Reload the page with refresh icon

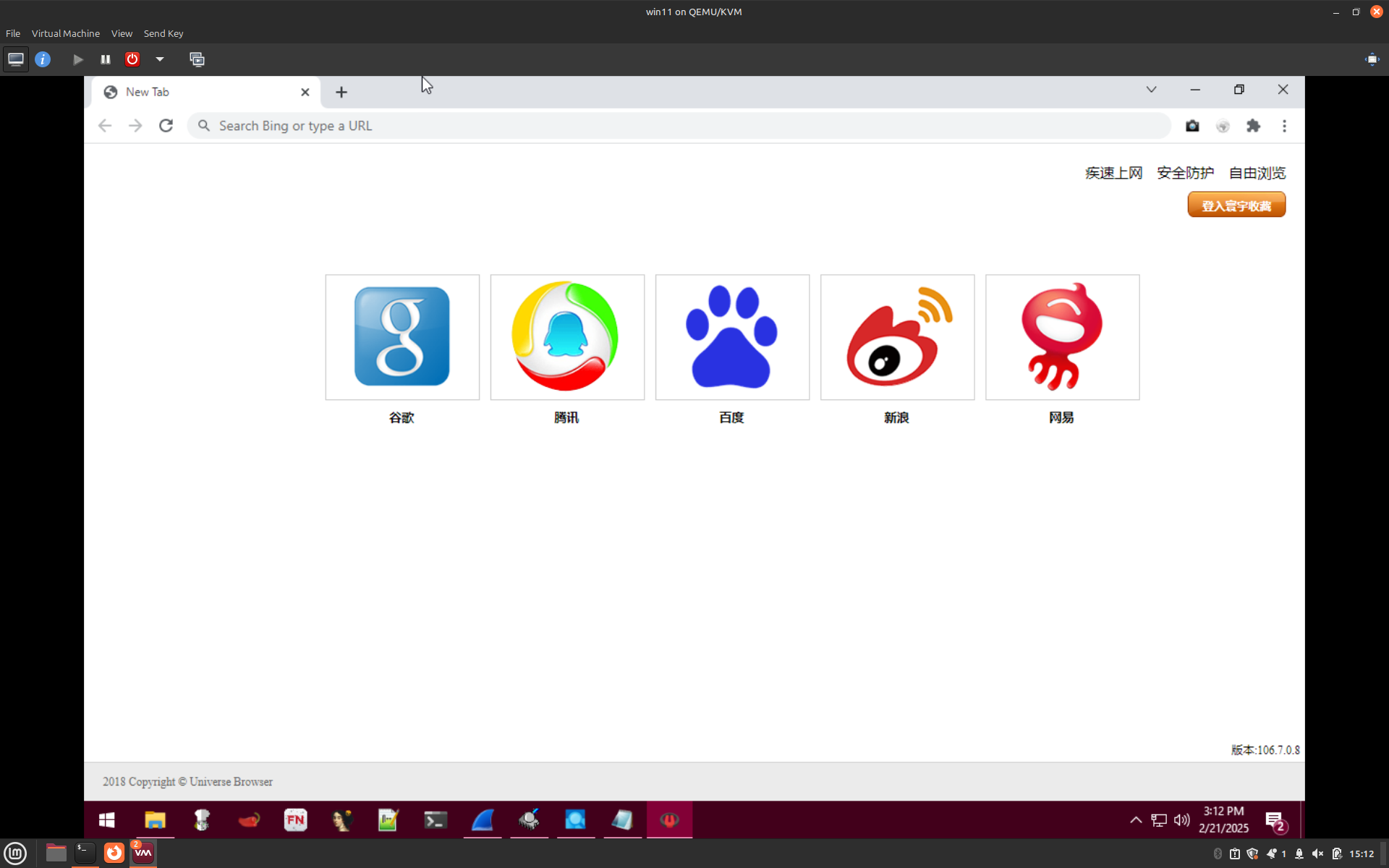coord(166,126)
